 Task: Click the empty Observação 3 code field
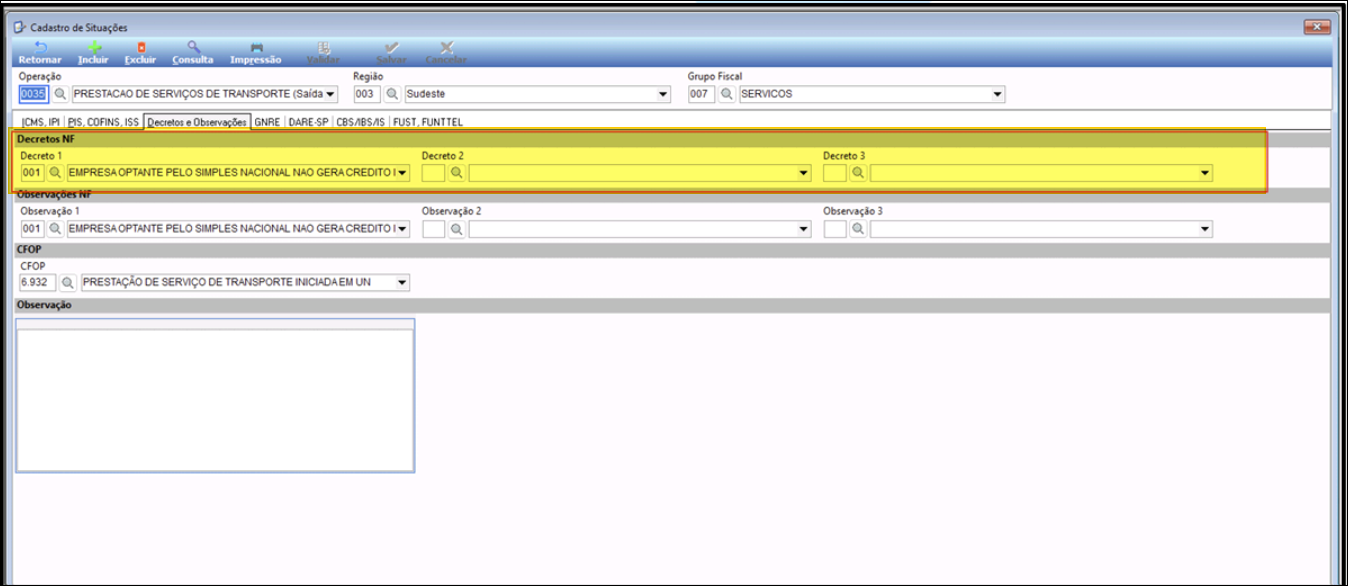click(x=835, y=229)
